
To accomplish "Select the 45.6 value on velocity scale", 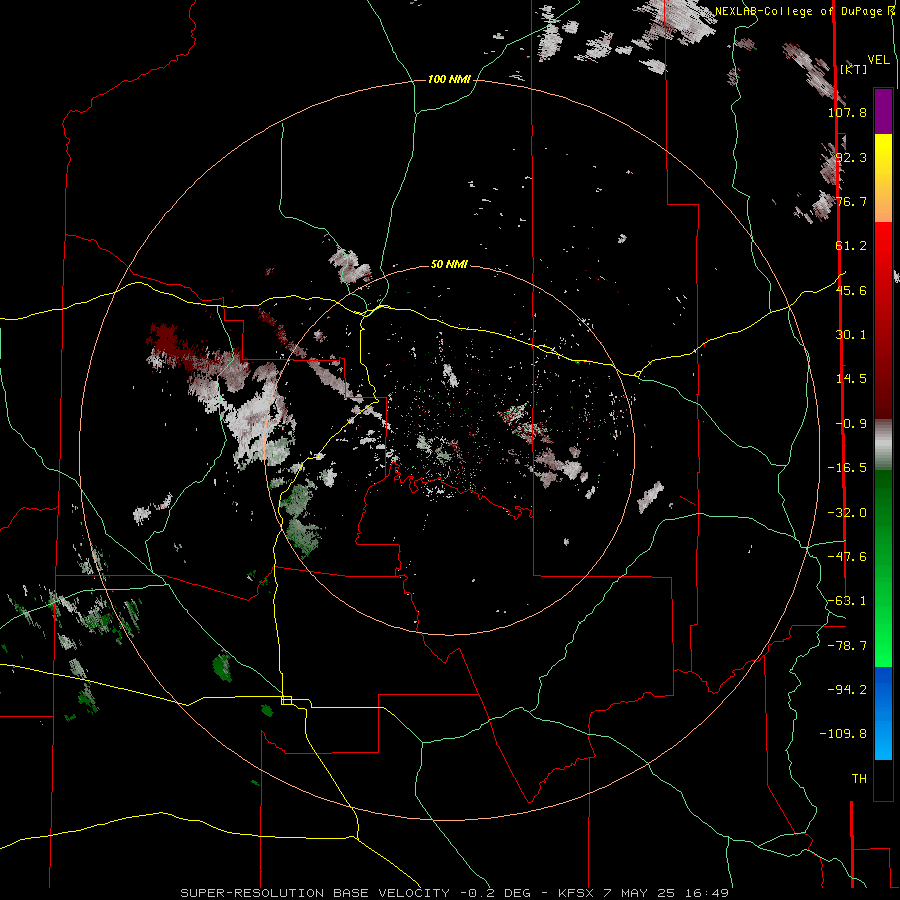I will (x=851, y=290).
